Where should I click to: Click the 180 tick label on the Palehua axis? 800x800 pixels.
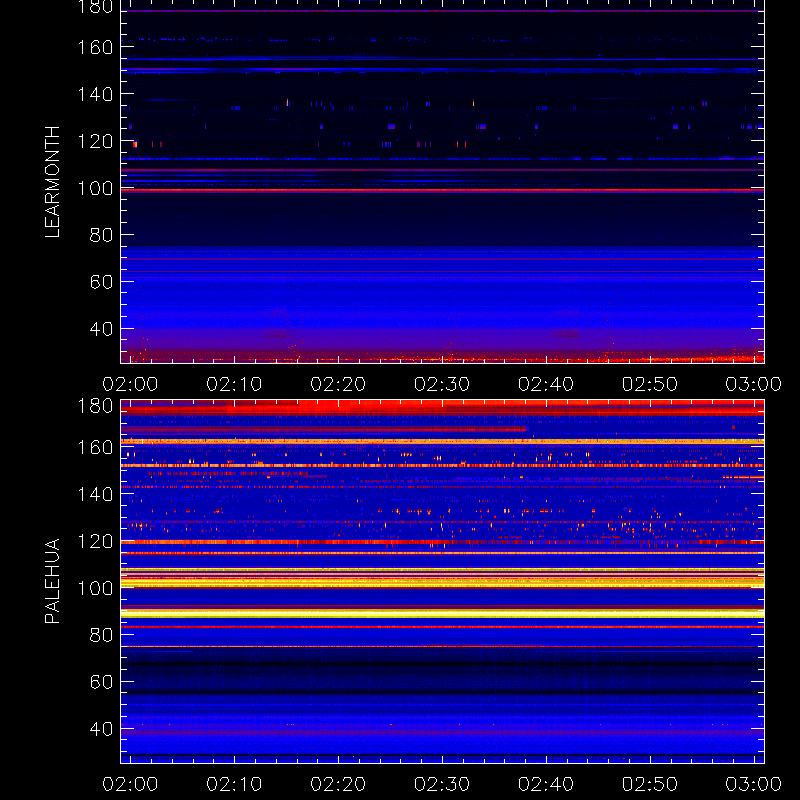pyautogui.click(x=95, y=406)
